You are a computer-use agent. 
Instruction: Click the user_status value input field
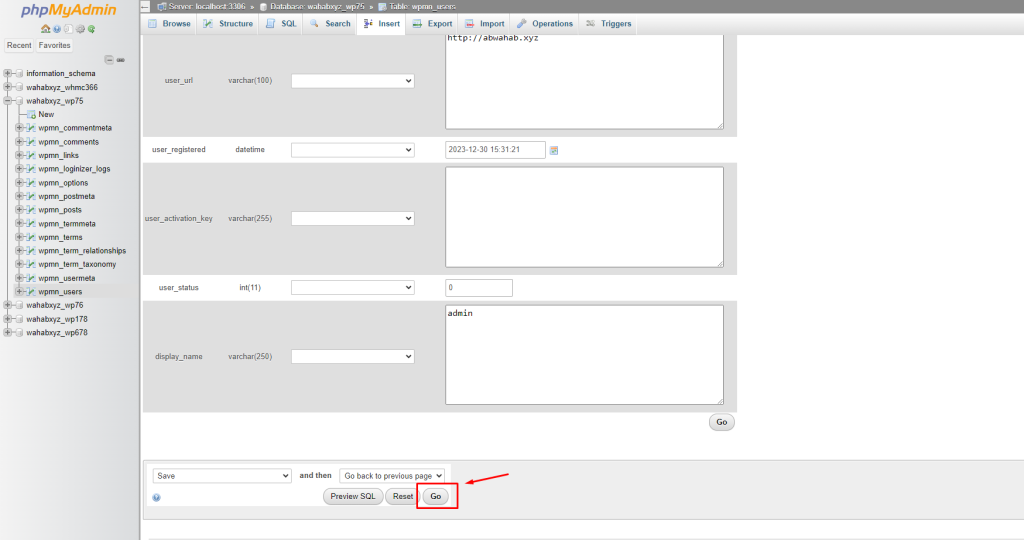tap(478, 288)
